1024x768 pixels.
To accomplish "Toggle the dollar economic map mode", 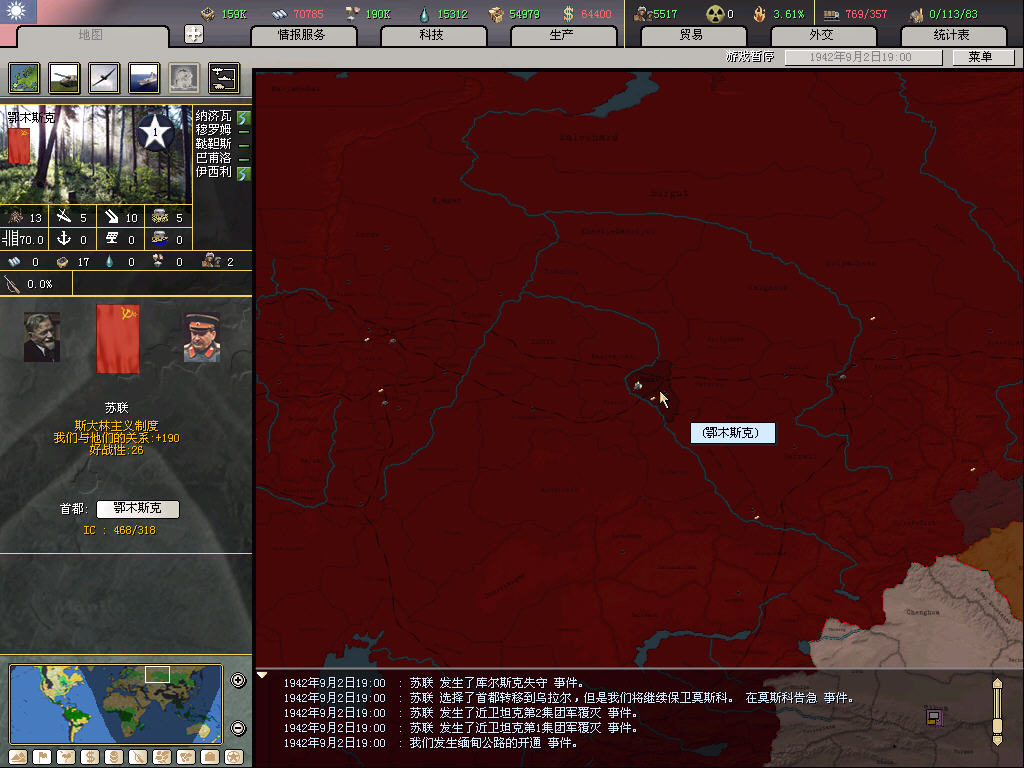I will tap(89, 757).
